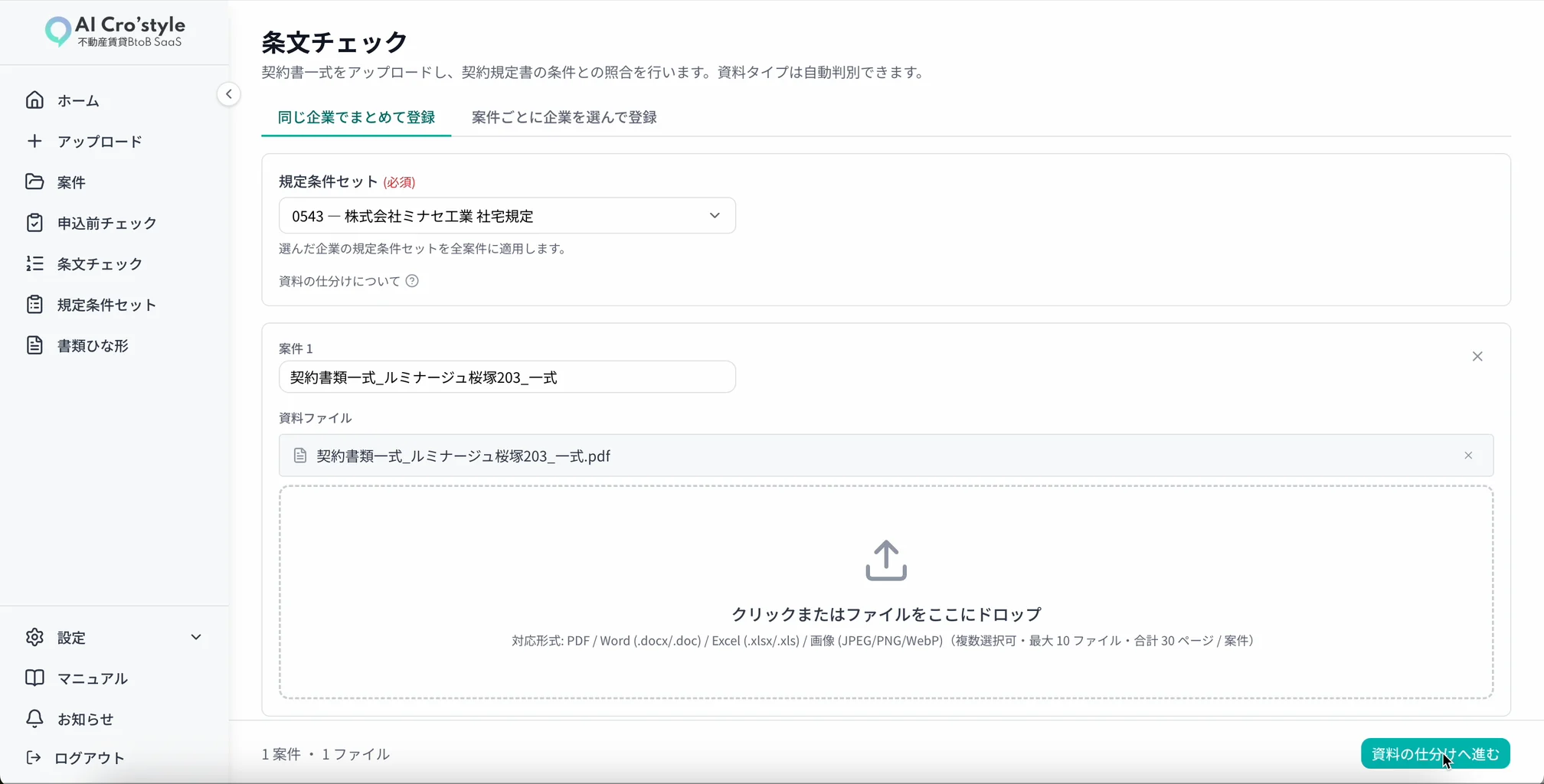1544x784 pixels.
Task: Switch to 案件ごとに企業を選んで登録 tab
Action: [564, 117]
